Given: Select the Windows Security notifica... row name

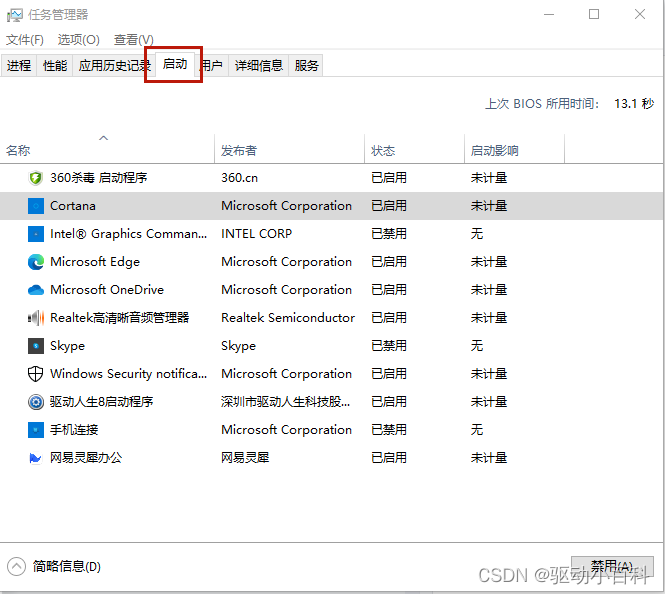Looking at the screenshot, I should [129, 374].
